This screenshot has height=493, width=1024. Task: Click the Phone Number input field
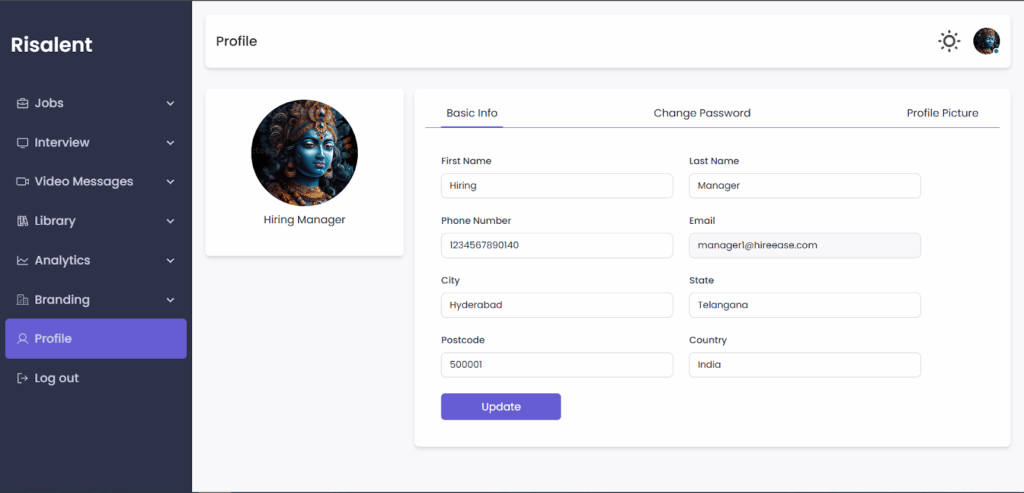click(556, 246)
